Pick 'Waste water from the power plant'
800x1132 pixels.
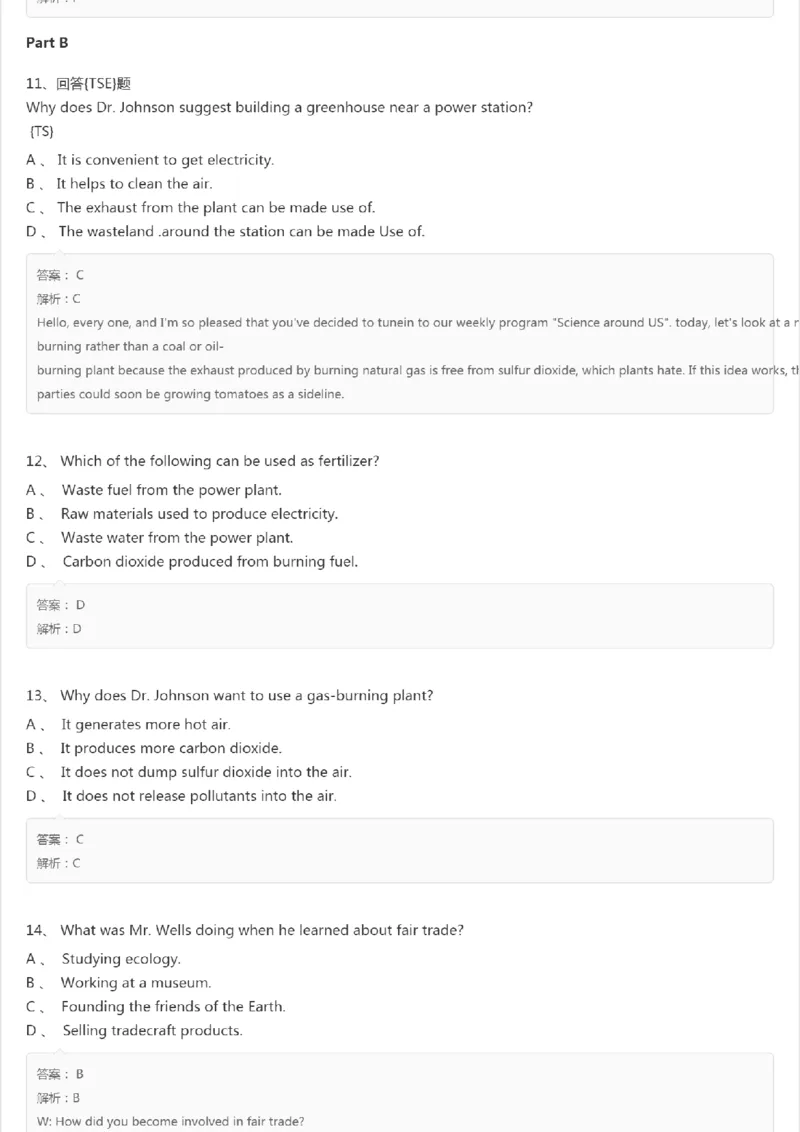(177, 538)
